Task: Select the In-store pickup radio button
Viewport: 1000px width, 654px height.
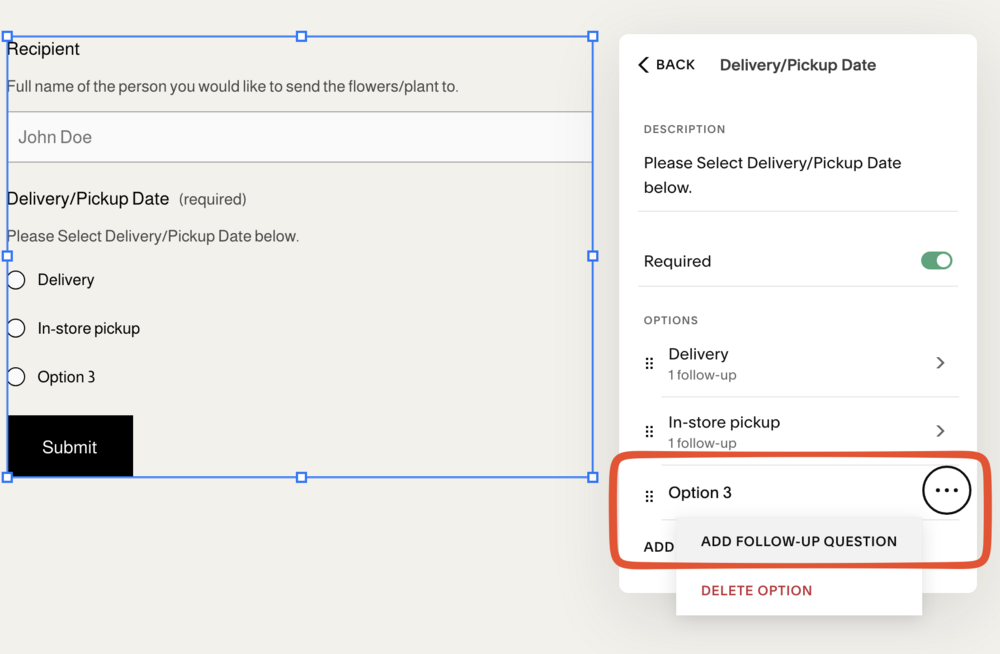Action: pos(15,328)
